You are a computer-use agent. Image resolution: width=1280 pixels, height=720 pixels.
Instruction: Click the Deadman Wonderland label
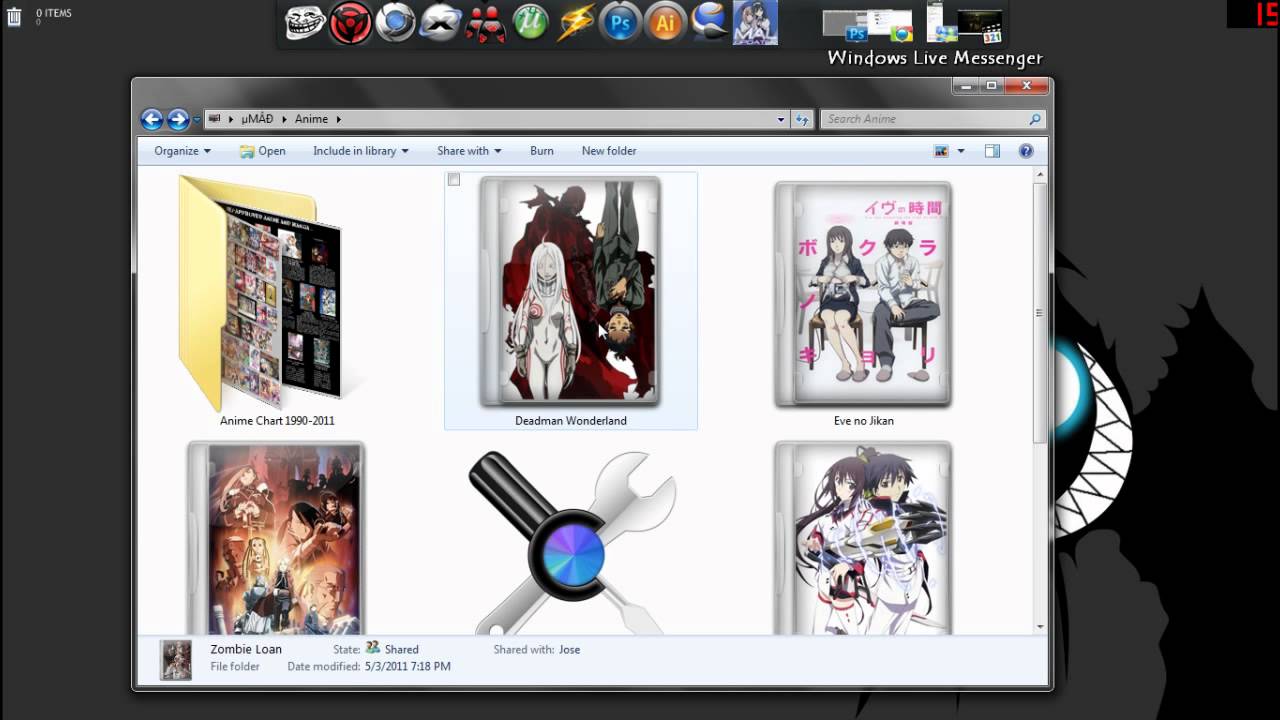click(x=571, y=421)
